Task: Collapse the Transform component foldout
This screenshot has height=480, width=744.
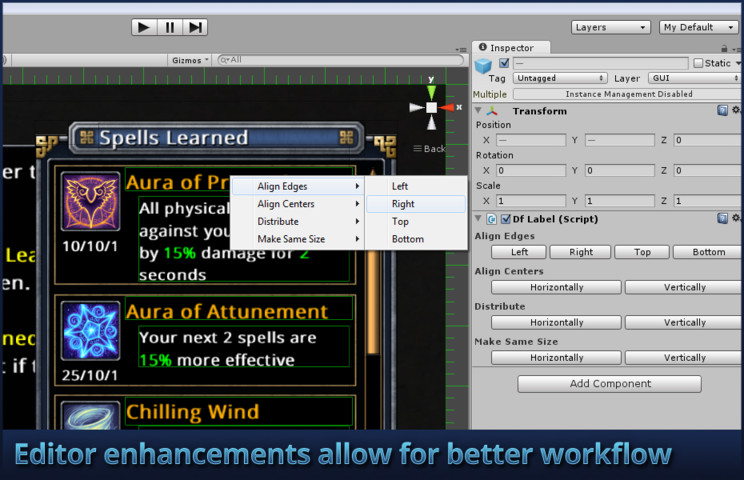Action: tap(478, 111)
